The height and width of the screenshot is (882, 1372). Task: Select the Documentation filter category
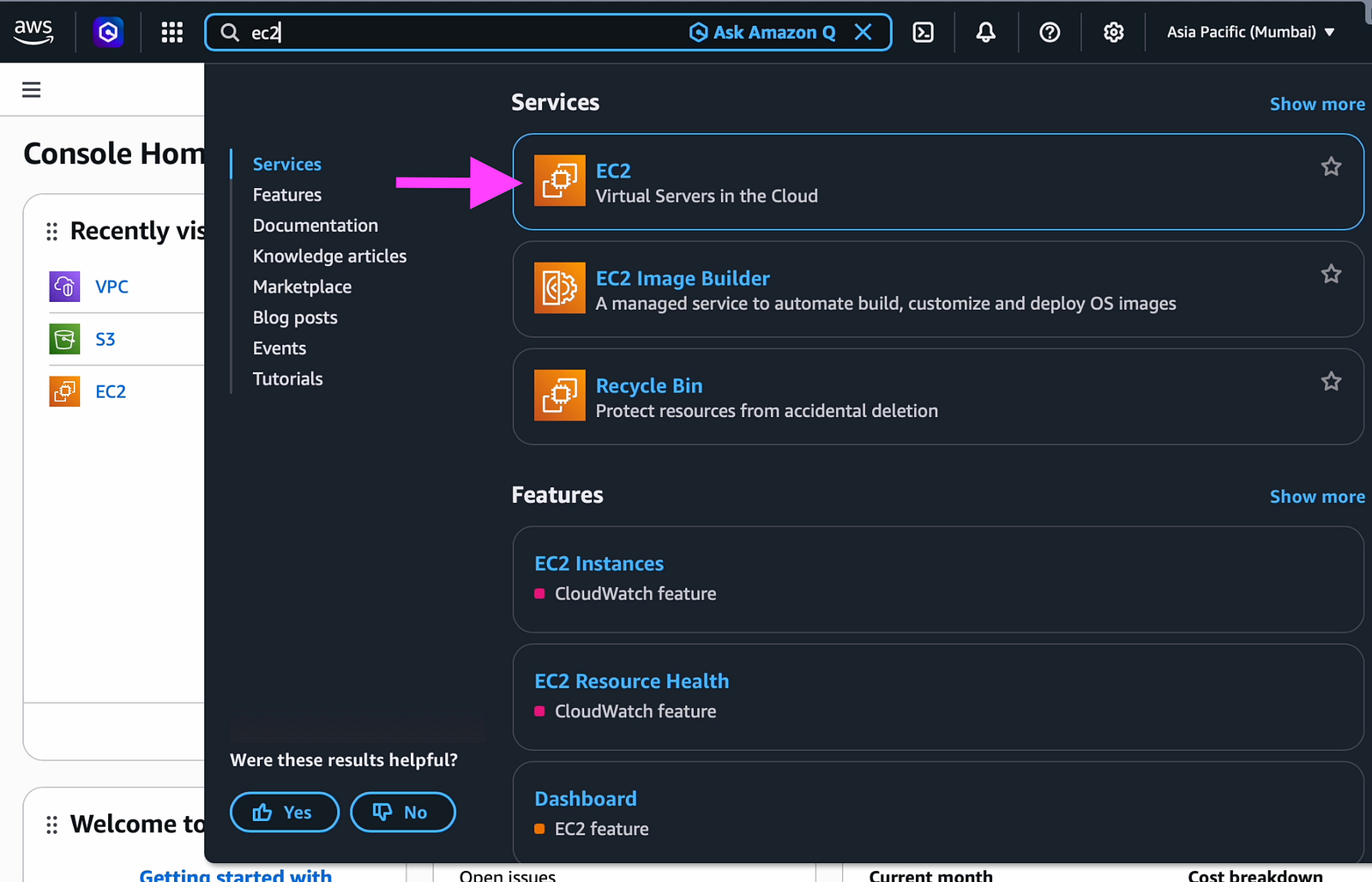coord(316,226)
